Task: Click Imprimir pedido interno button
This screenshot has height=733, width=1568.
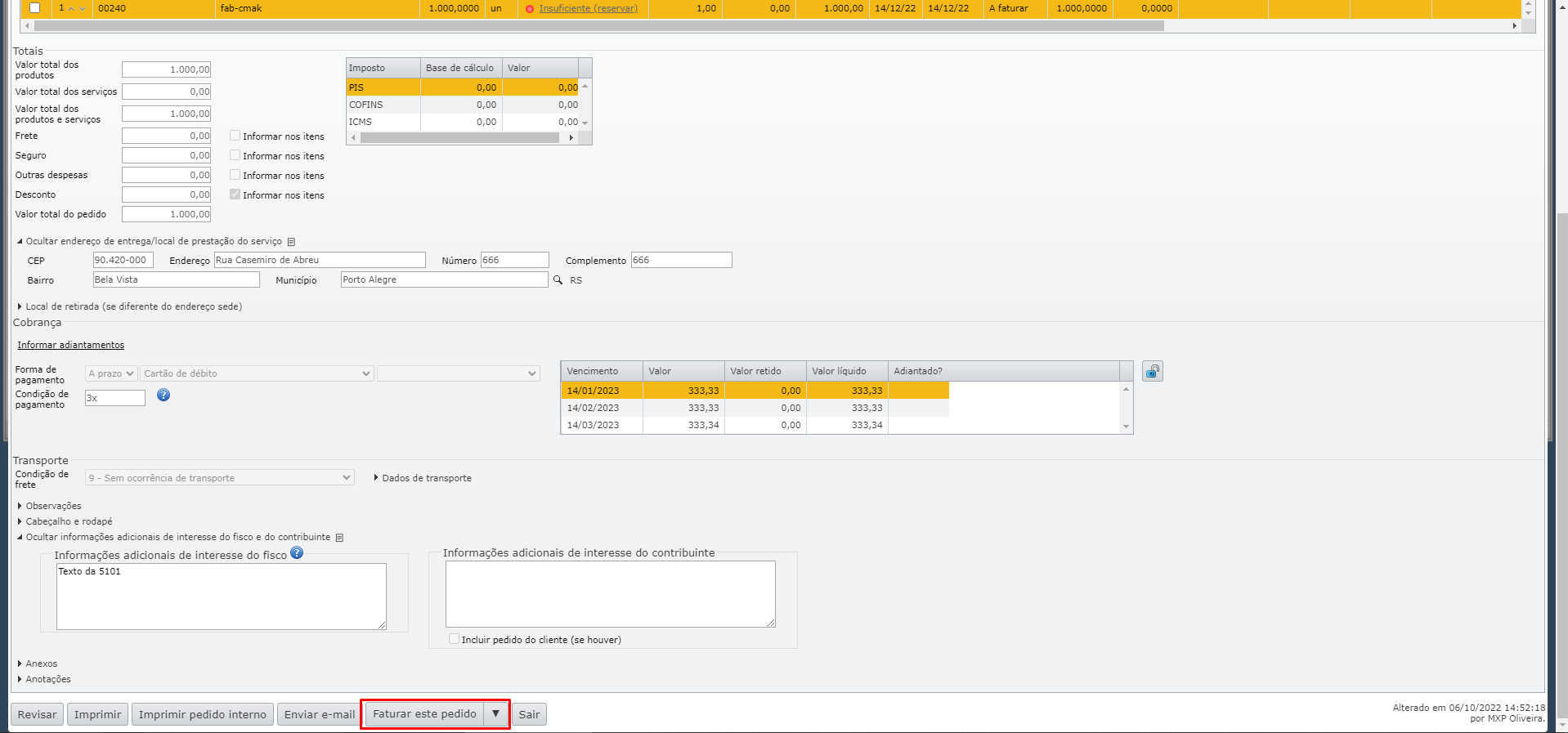Action: pyautogui.click(x=203, y=714)
